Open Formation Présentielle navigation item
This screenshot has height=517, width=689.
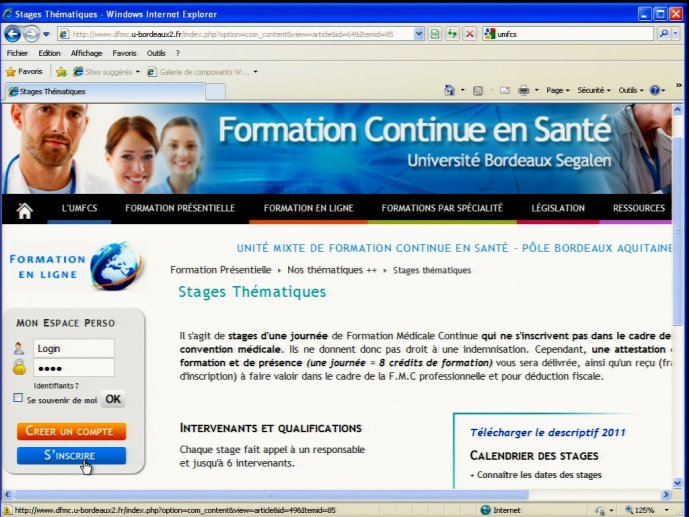(x=180, y=208)
